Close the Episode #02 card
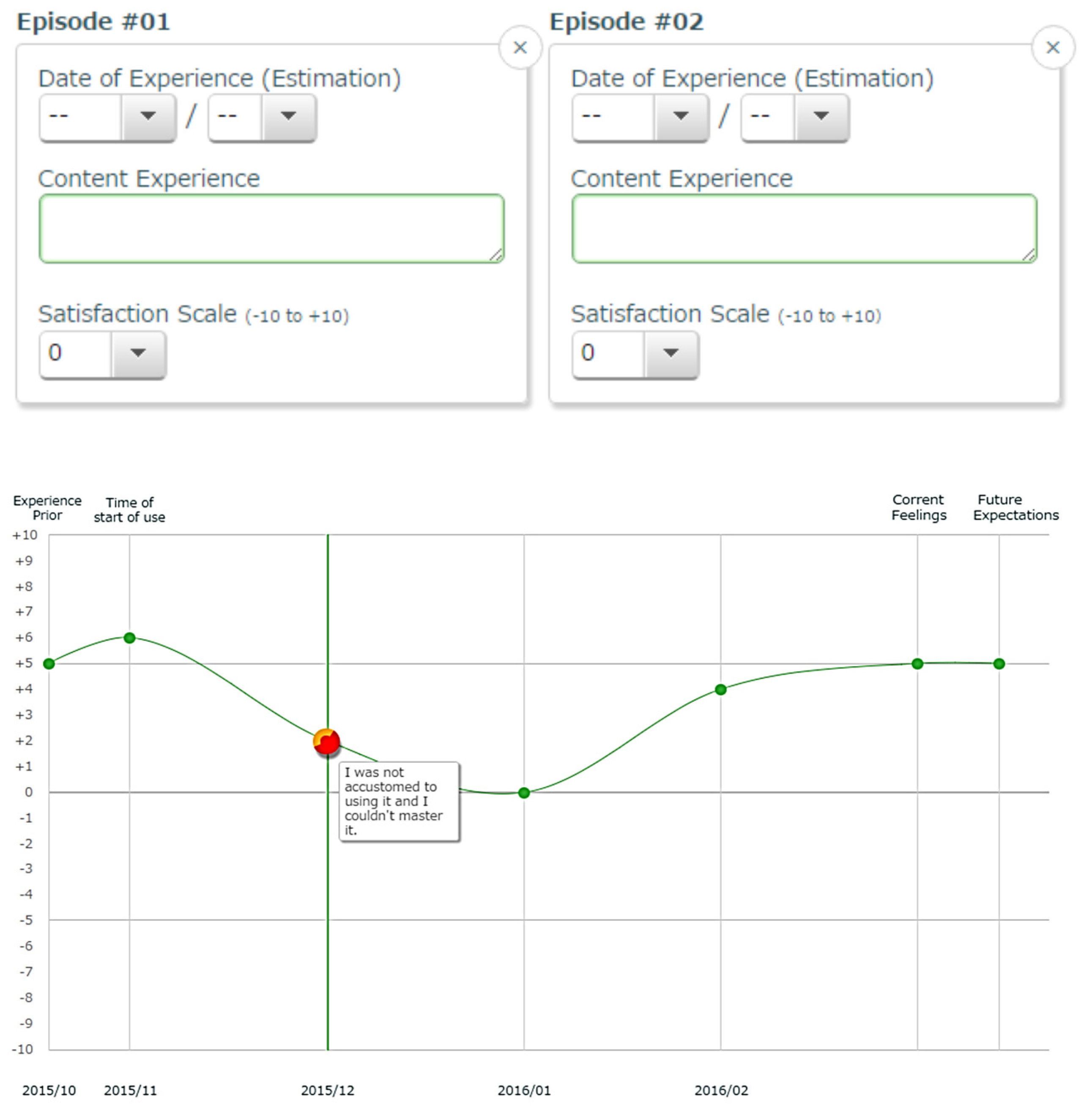The image size is (1092, 1114). [1052, 48]
